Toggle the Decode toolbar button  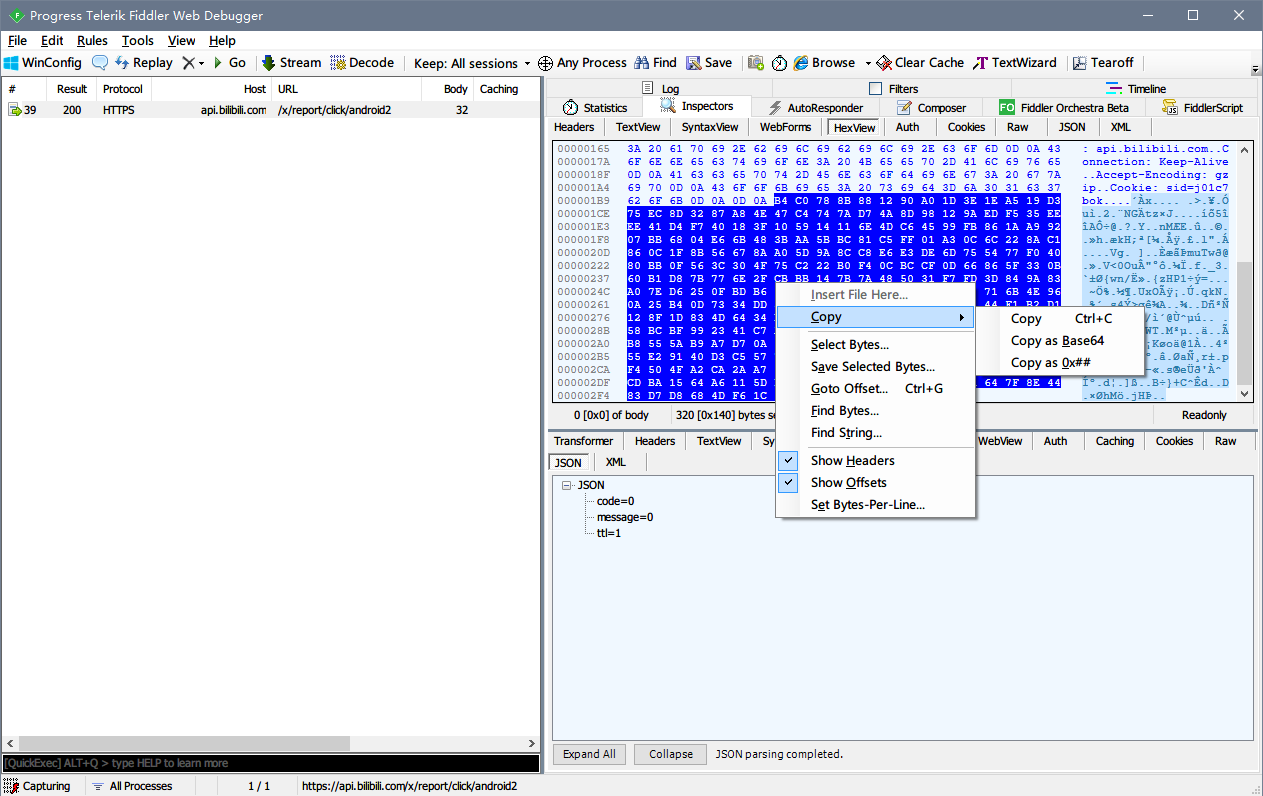pyautogui.click(x=362, y=63)
